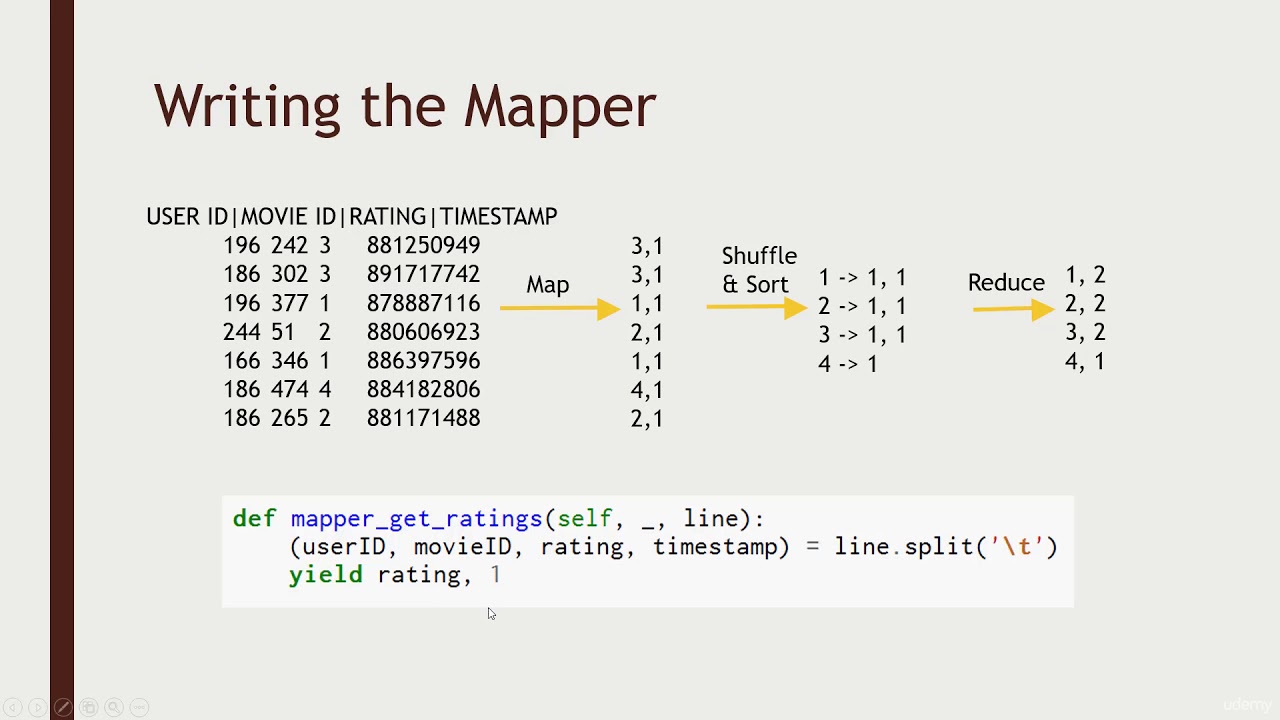
Task: Click the reduce output '4, 1'
Action: tap(1085, 361)
